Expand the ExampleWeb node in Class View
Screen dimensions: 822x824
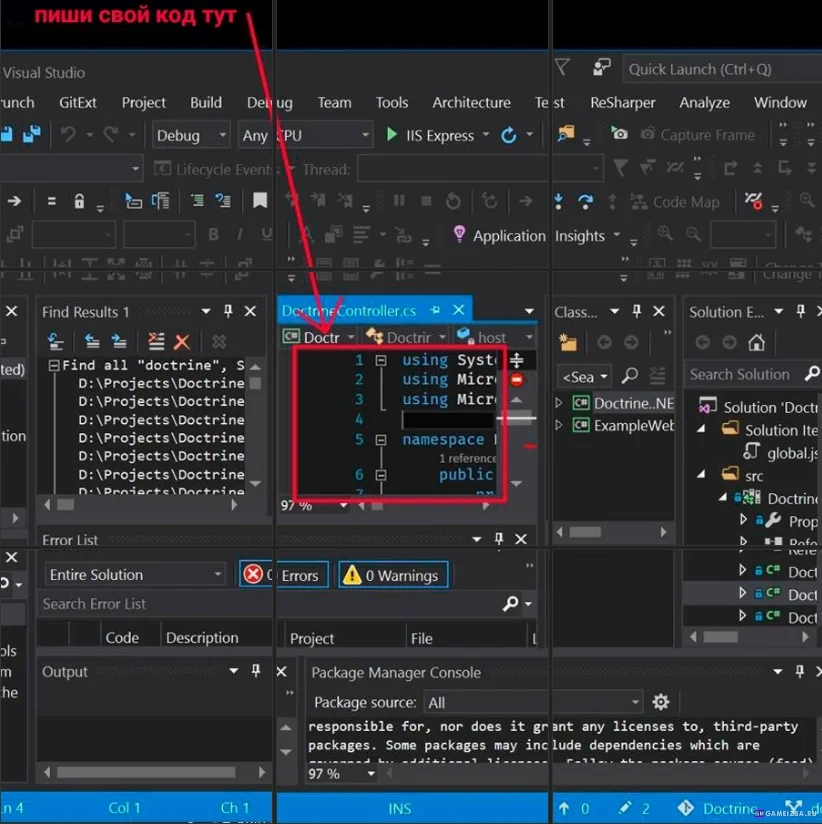coord(559,425)
